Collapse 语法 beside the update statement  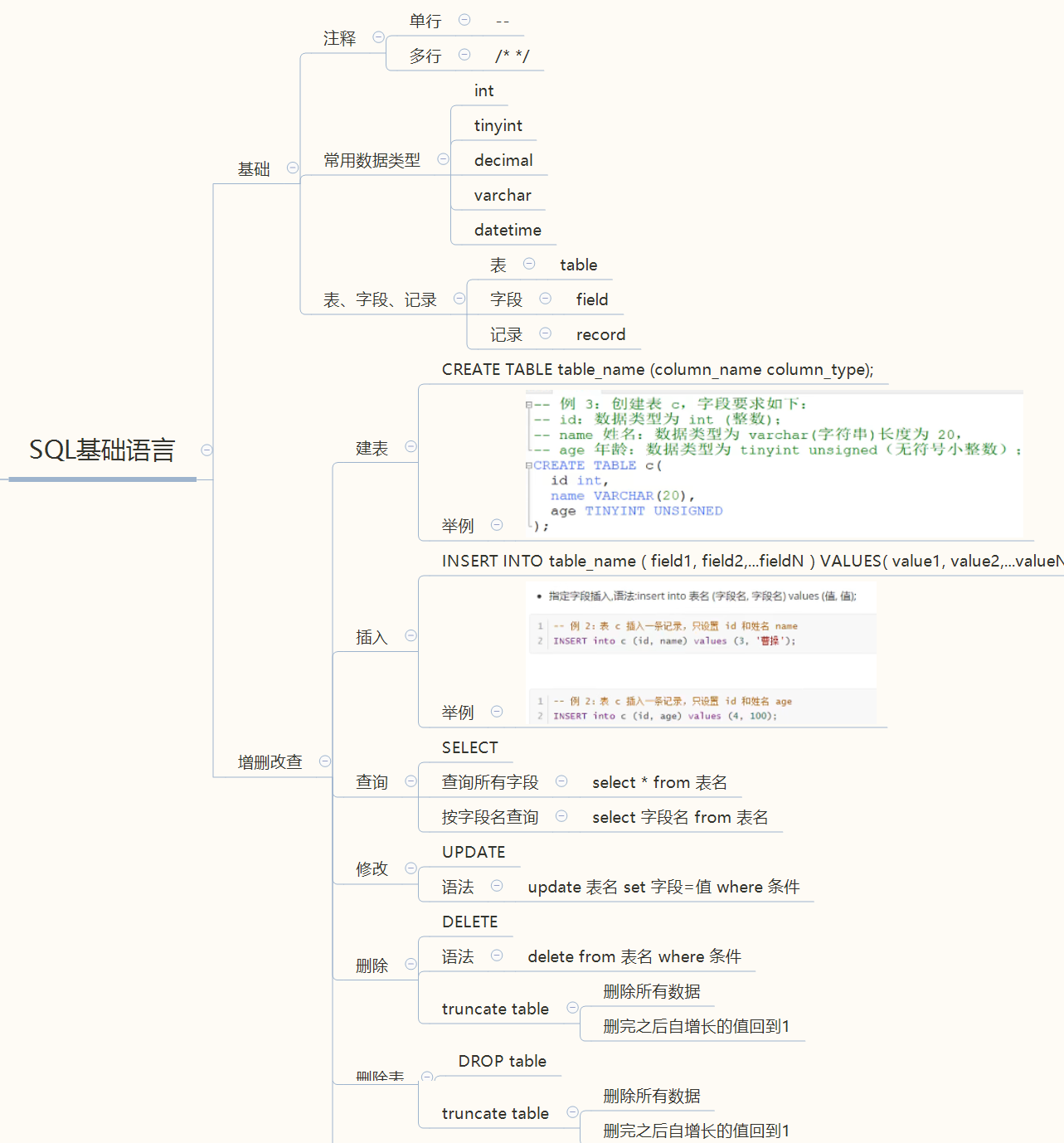tap(497, 886)
